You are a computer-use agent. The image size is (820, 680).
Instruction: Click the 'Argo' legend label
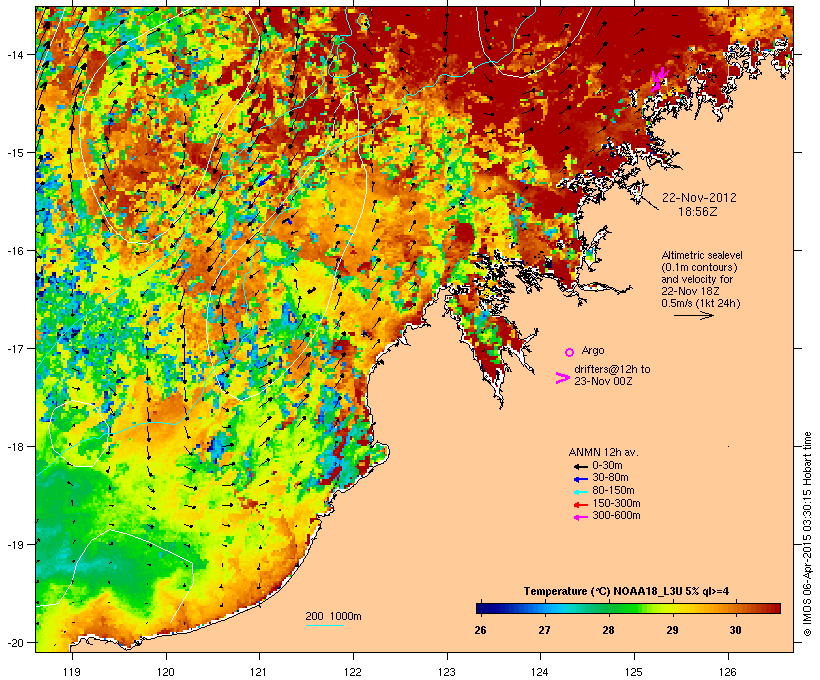click(x=593, y=350)
